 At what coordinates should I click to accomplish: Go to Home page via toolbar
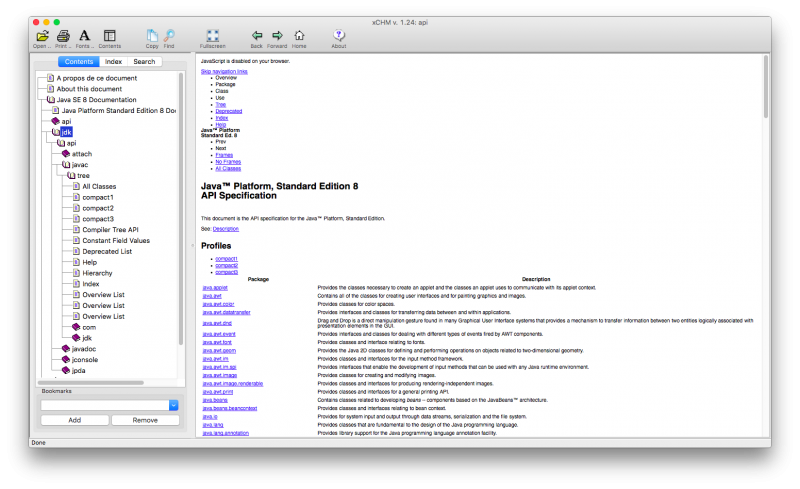coord(299,36)
